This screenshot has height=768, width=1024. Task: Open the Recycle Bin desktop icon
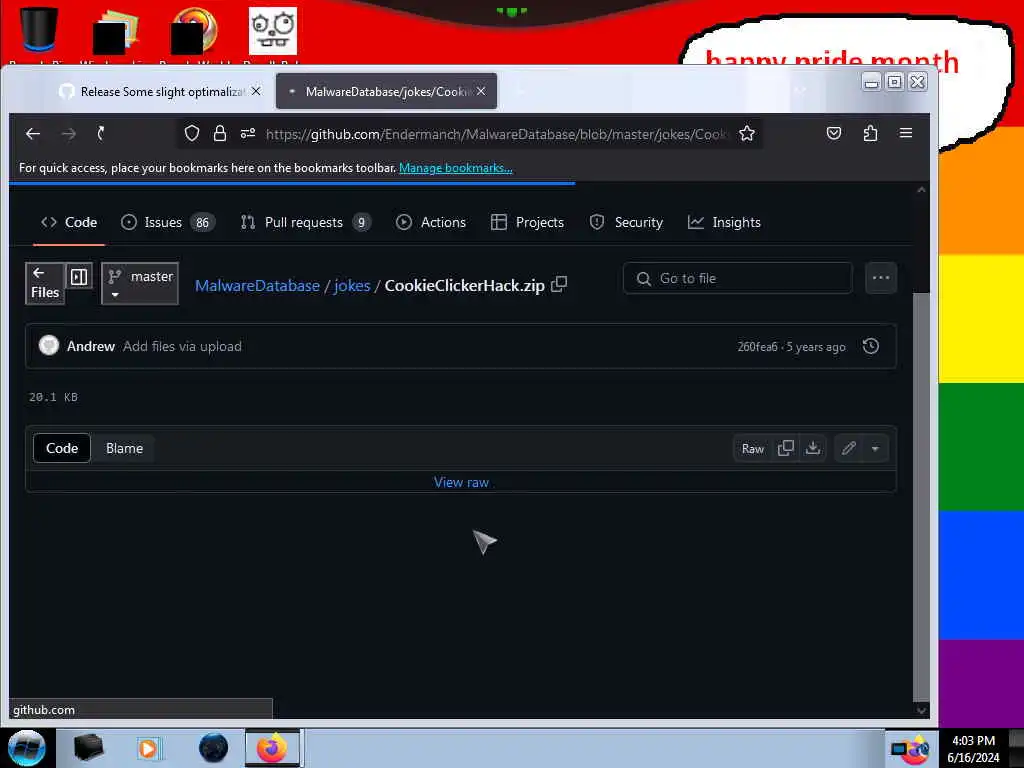tap(39, 29)
